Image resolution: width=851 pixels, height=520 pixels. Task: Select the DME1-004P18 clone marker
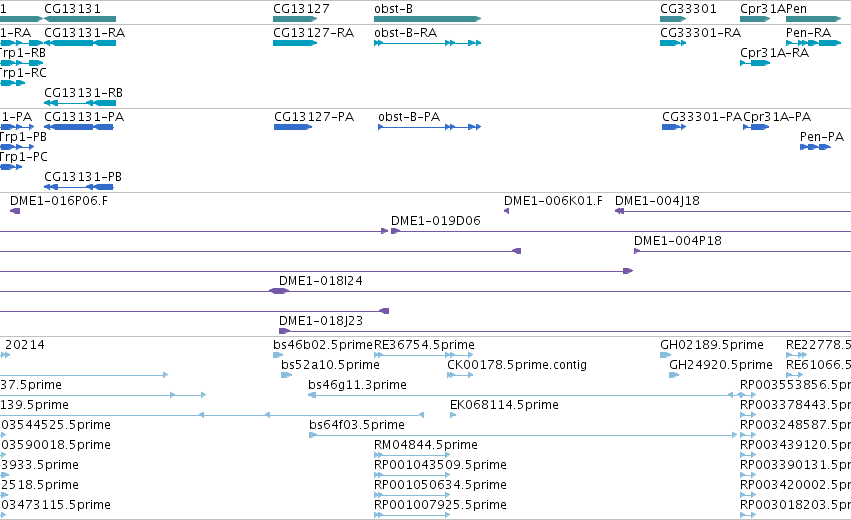637,251
